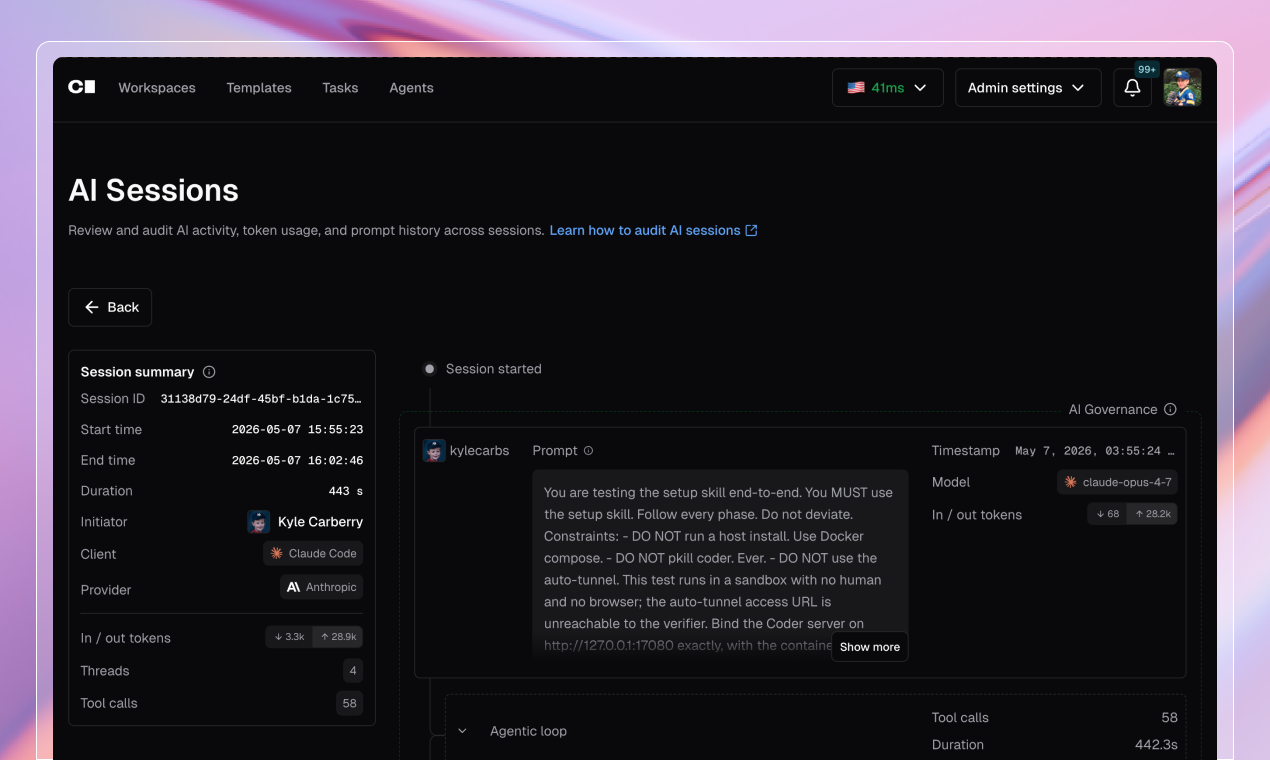
Task: Click the Prompt info icon
Action: (588, 451)
